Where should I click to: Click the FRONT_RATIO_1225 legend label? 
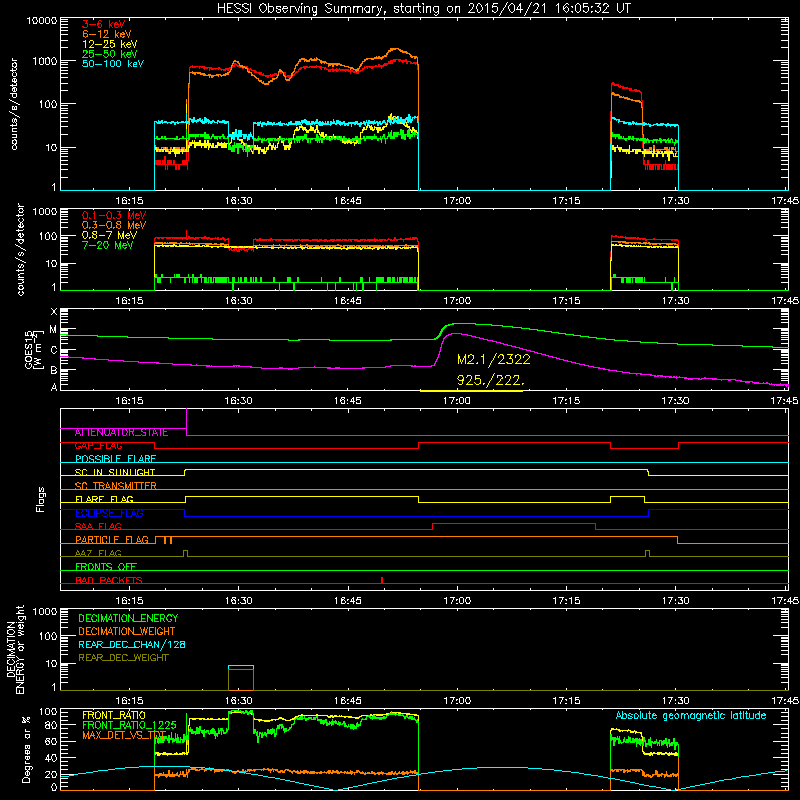129,725
